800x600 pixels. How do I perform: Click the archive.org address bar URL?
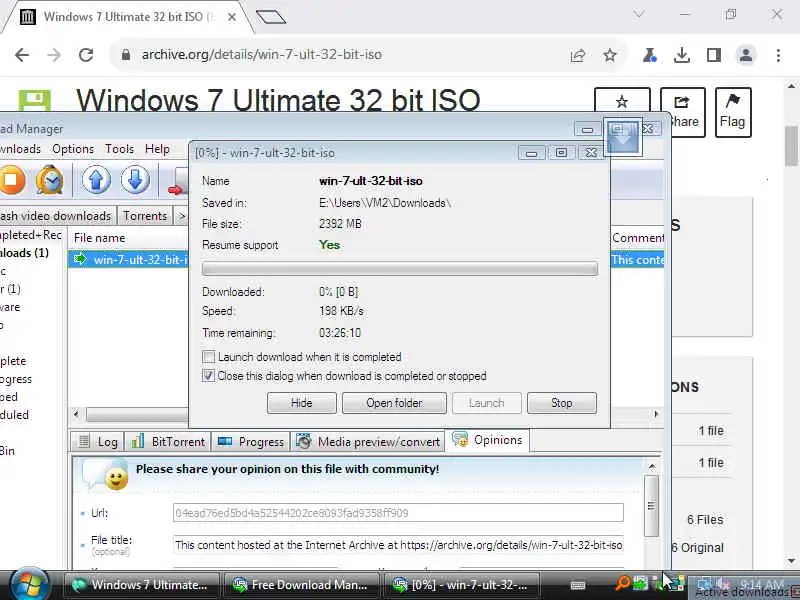click(262, 55)
